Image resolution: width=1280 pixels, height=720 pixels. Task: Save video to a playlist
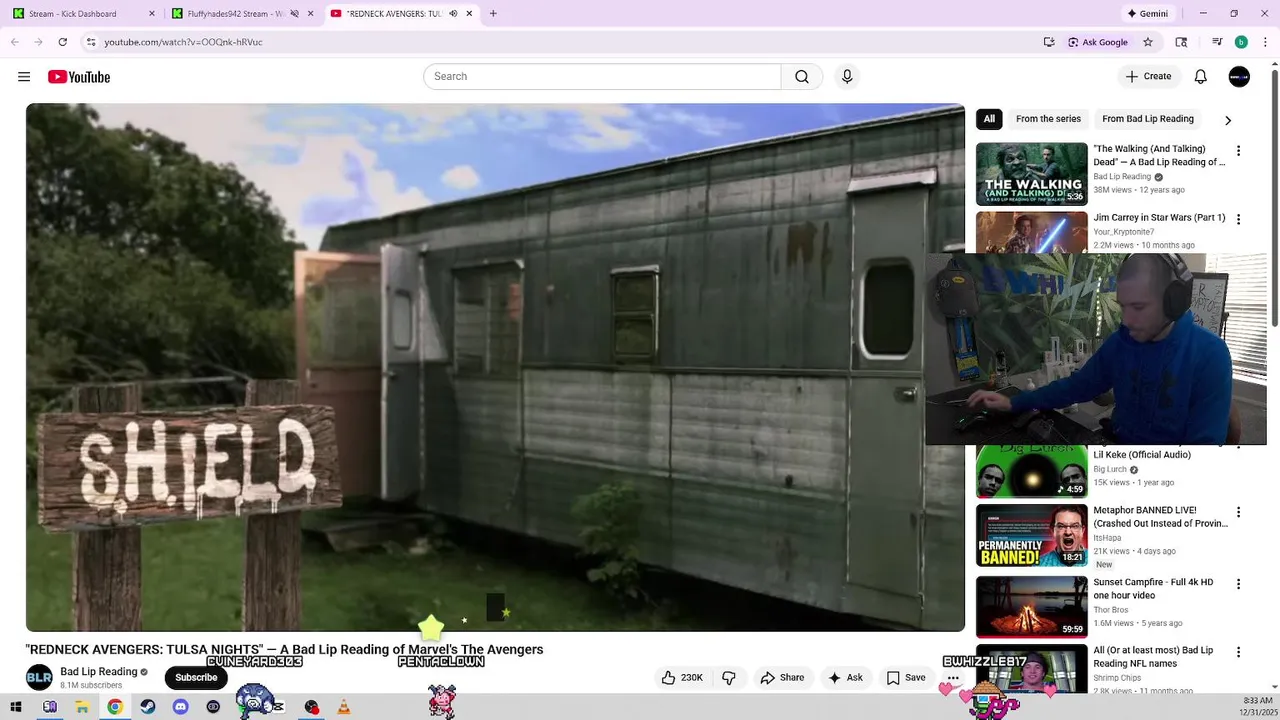905,678
